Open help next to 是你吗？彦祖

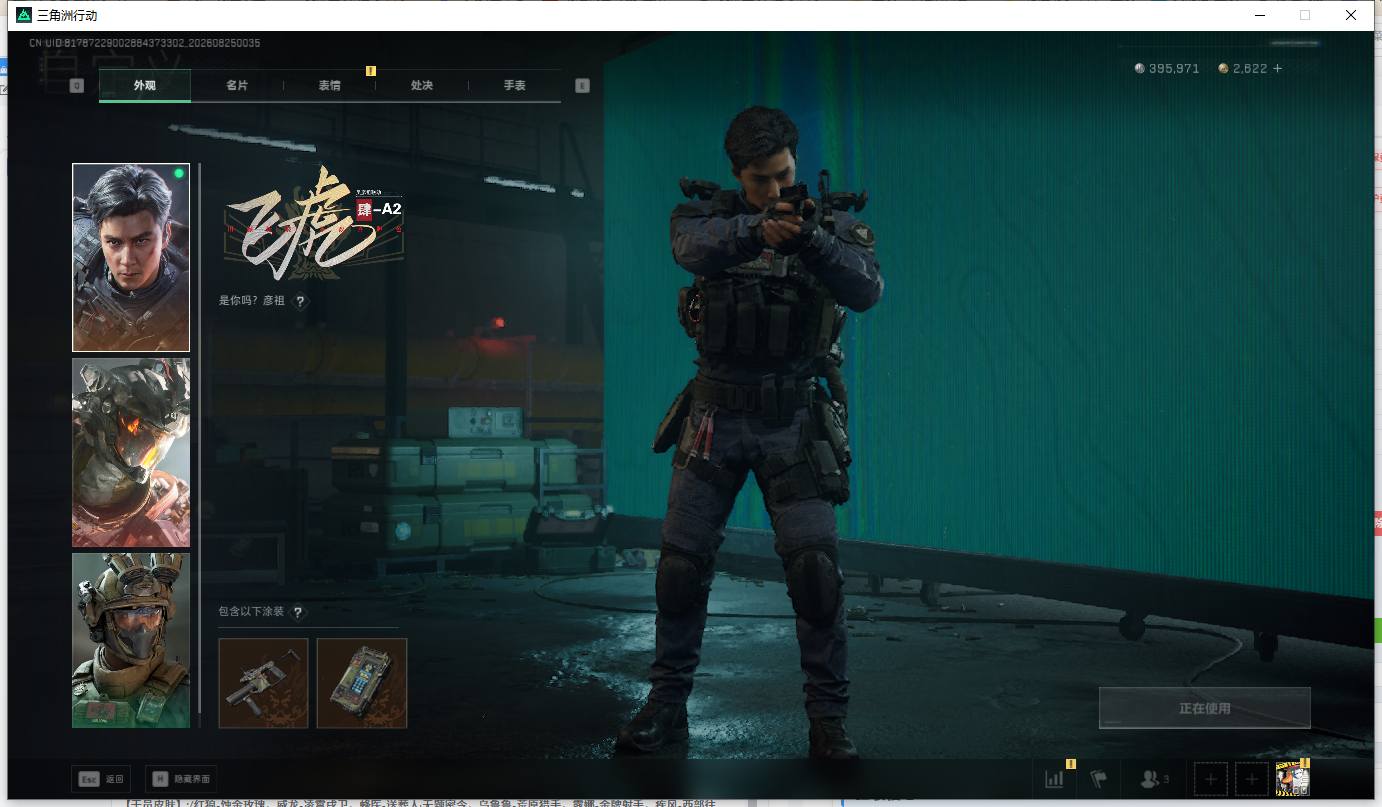pyautogui.click(x=300, y=301)
